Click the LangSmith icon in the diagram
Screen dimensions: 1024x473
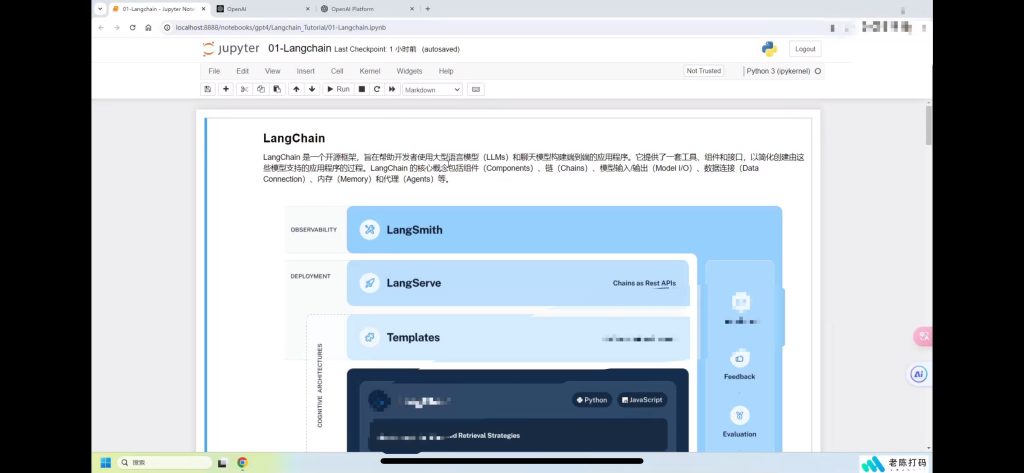coord(370,229)
